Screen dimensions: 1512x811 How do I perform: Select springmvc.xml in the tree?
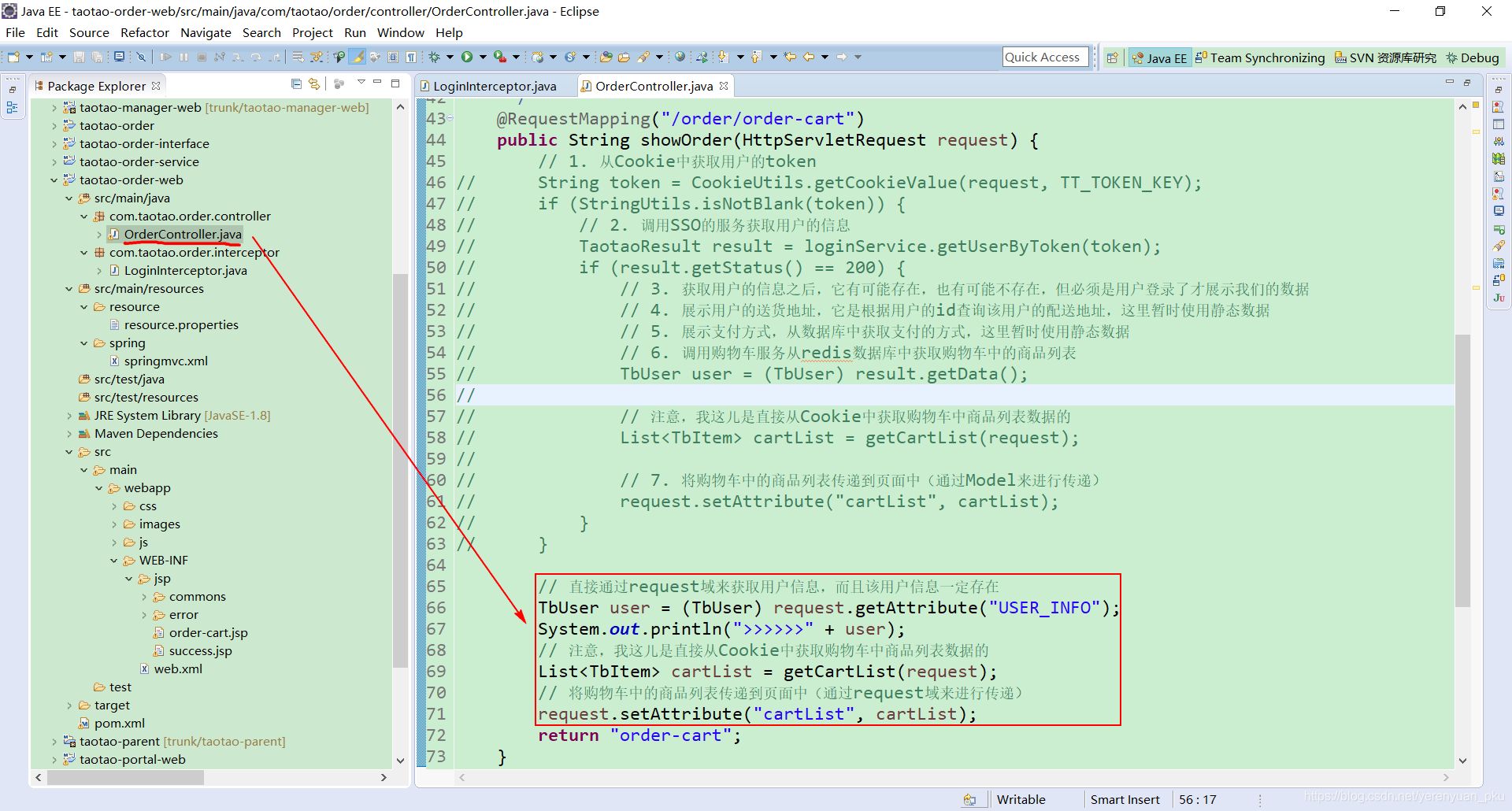[166, 361]
